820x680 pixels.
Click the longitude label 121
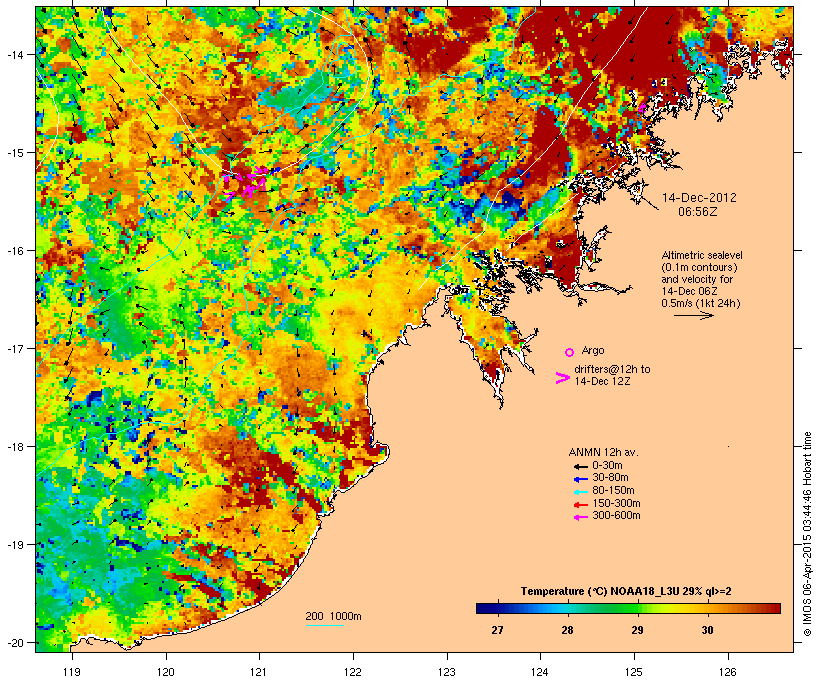259,672
